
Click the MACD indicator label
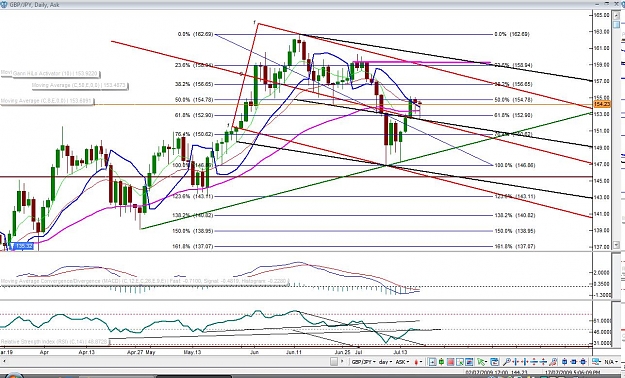pos(145,281)
